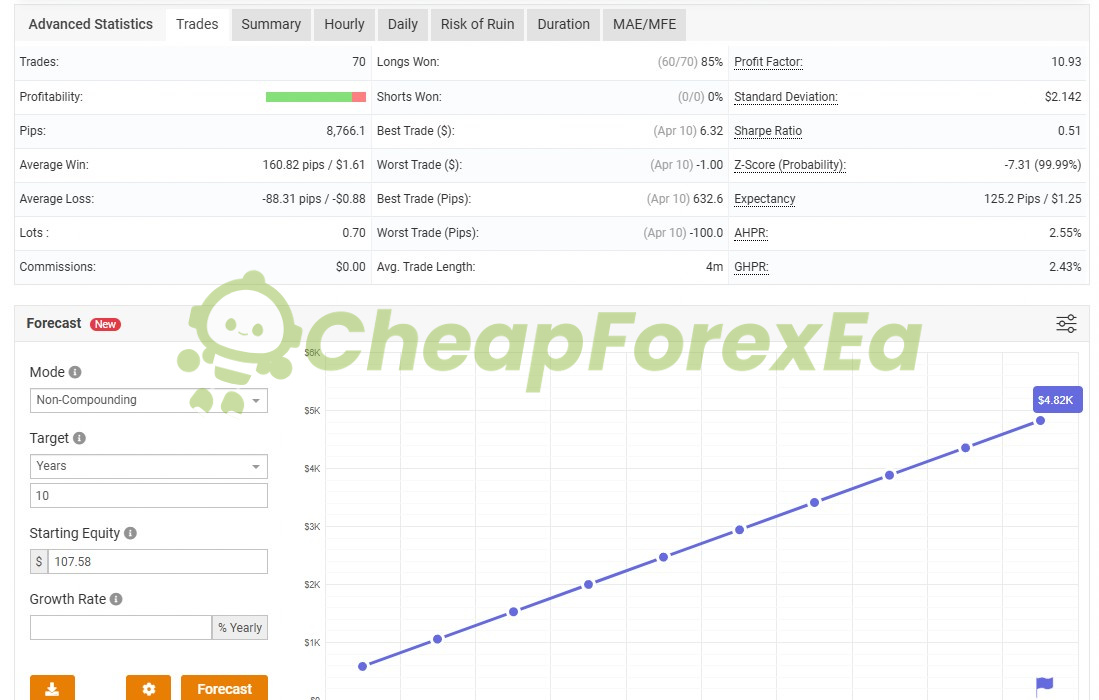Click the last data point under $4.82K
The image size is (1099, 700).
point(1040,420)
